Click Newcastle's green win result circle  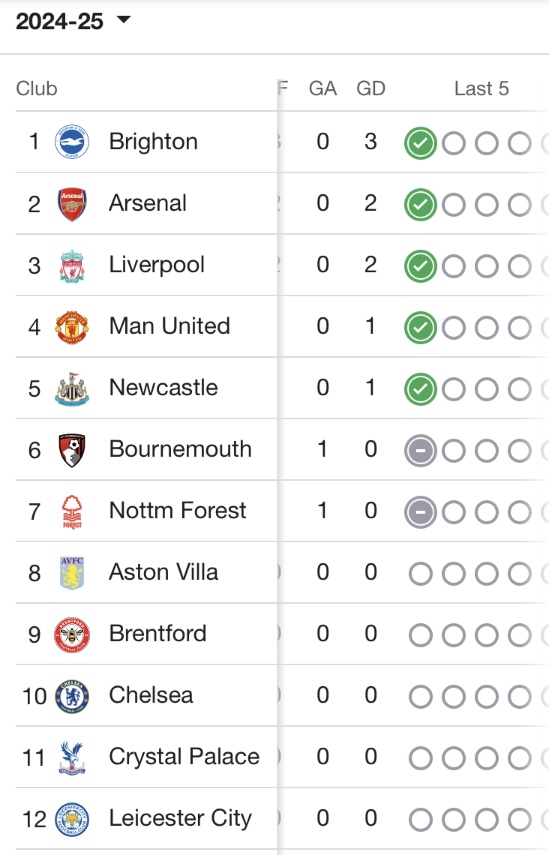click(420, 389)
